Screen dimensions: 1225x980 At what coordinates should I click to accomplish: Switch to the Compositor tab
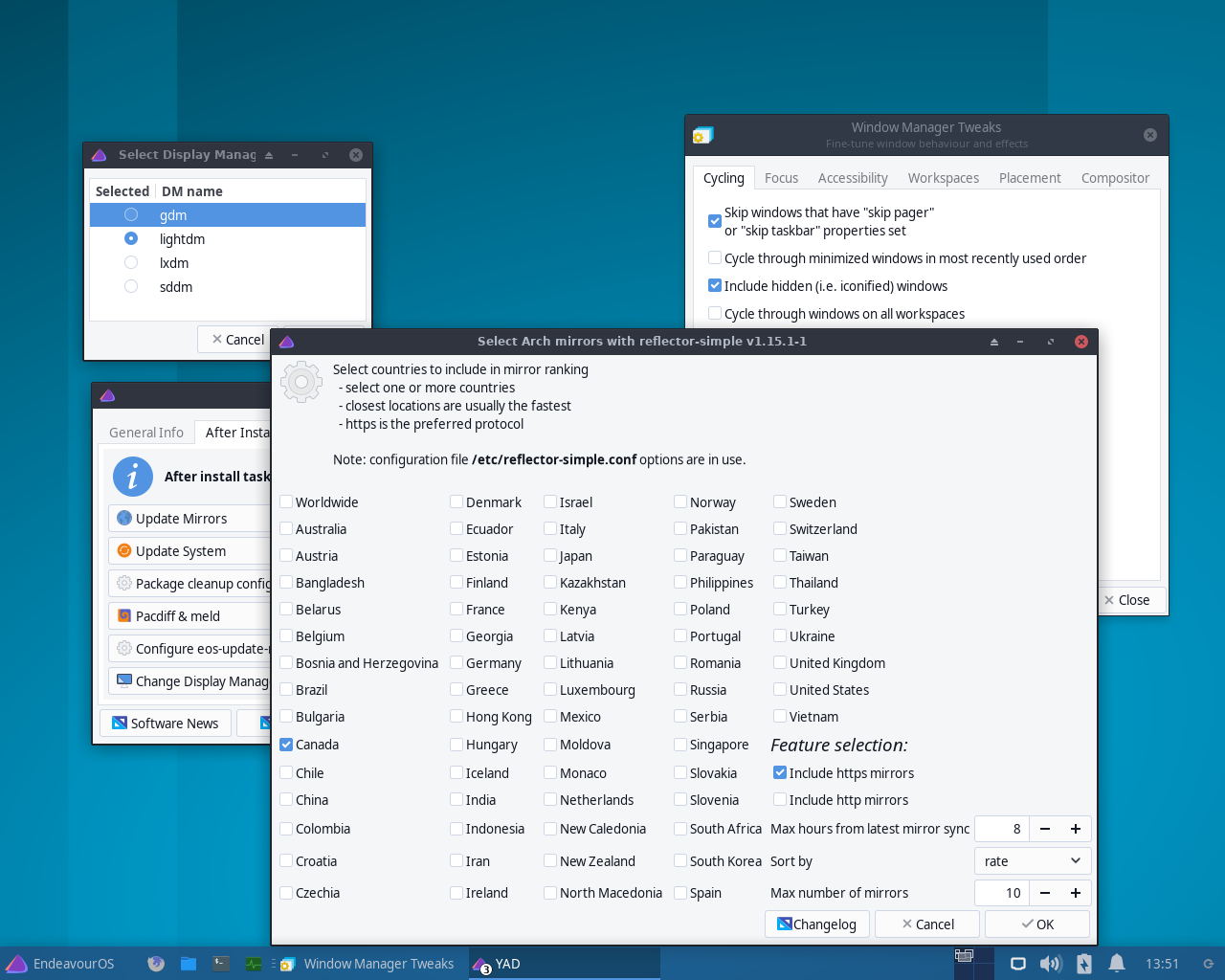point(1115,178)
